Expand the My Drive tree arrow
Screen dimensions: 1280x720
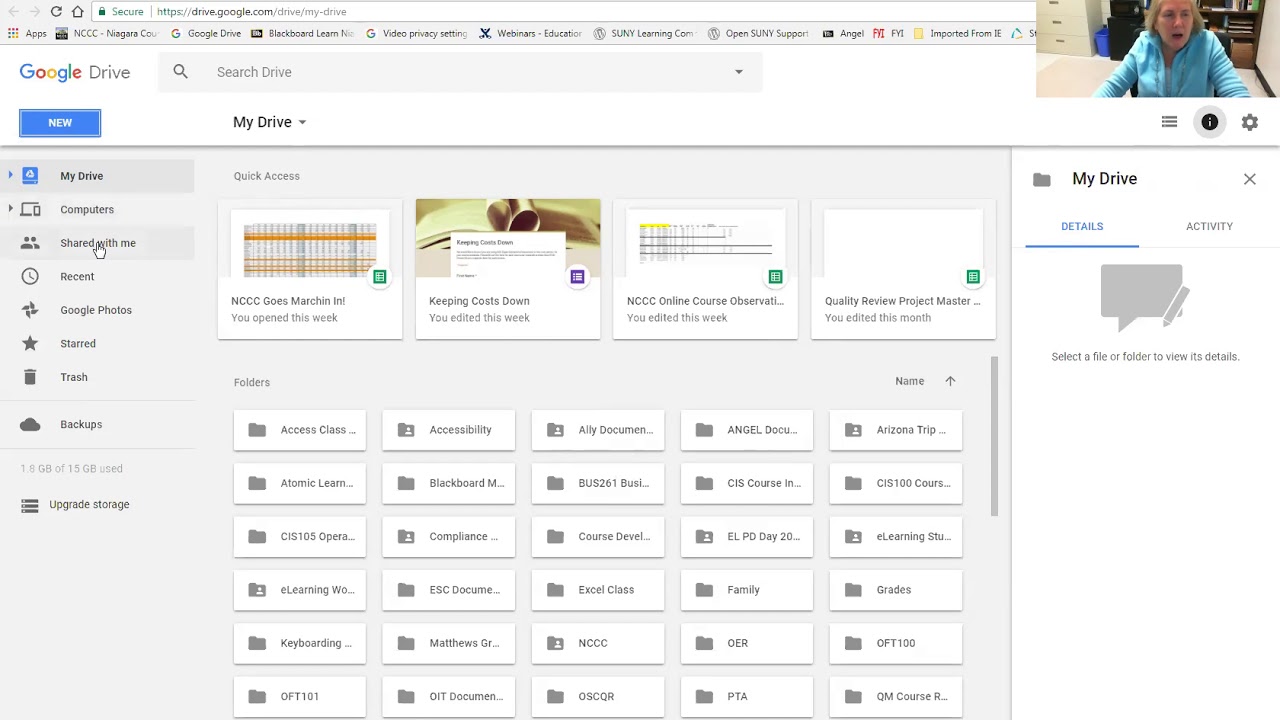[x=10, y=176]
